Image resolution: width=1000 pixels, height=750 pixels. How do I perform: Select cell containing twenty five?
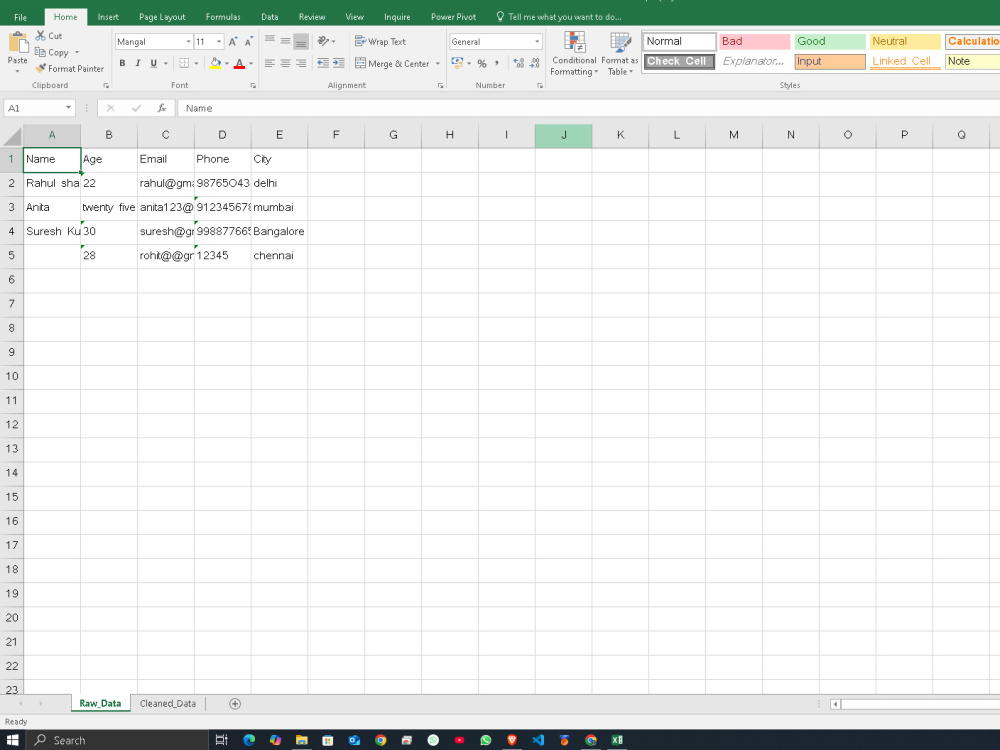coord(109,207)
